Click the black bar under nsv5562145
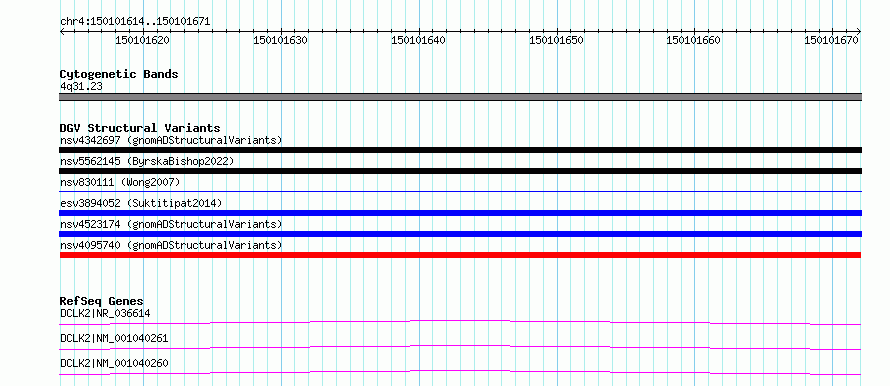 pos(460,171)
